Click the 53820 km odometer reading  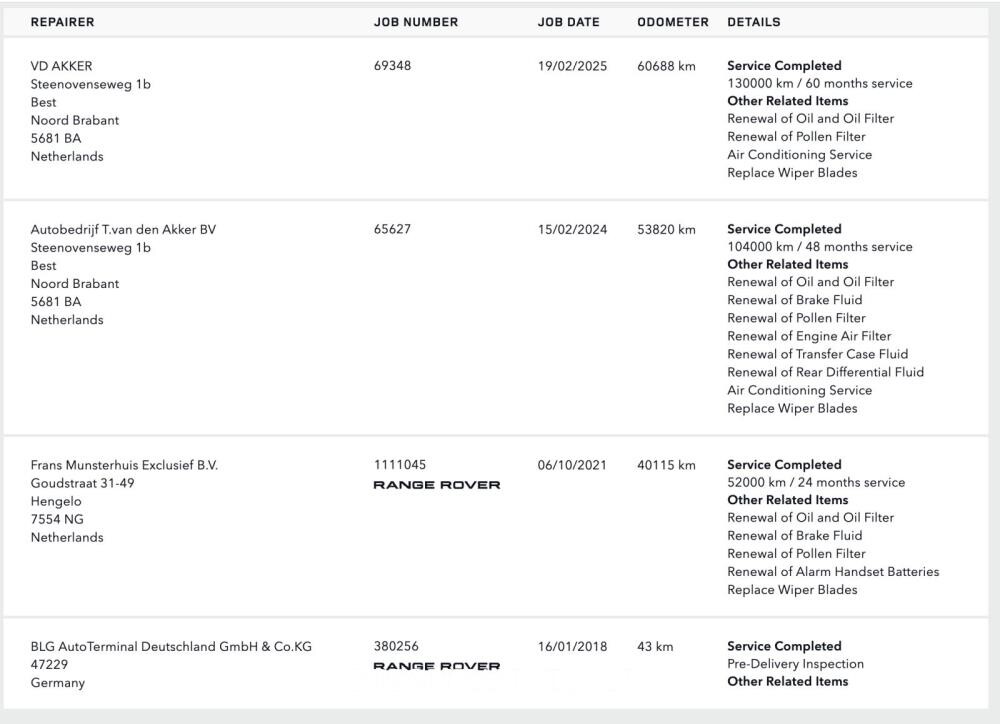pyautogui.click(x=666, y=229)
